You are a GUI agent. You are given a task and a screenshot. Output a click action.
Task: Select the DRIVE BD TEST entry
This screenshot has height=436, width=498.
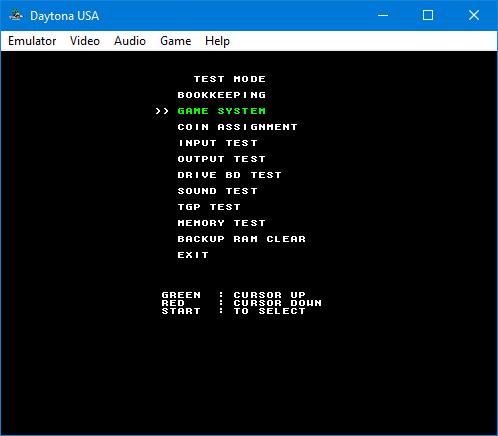tap(230, 175)
